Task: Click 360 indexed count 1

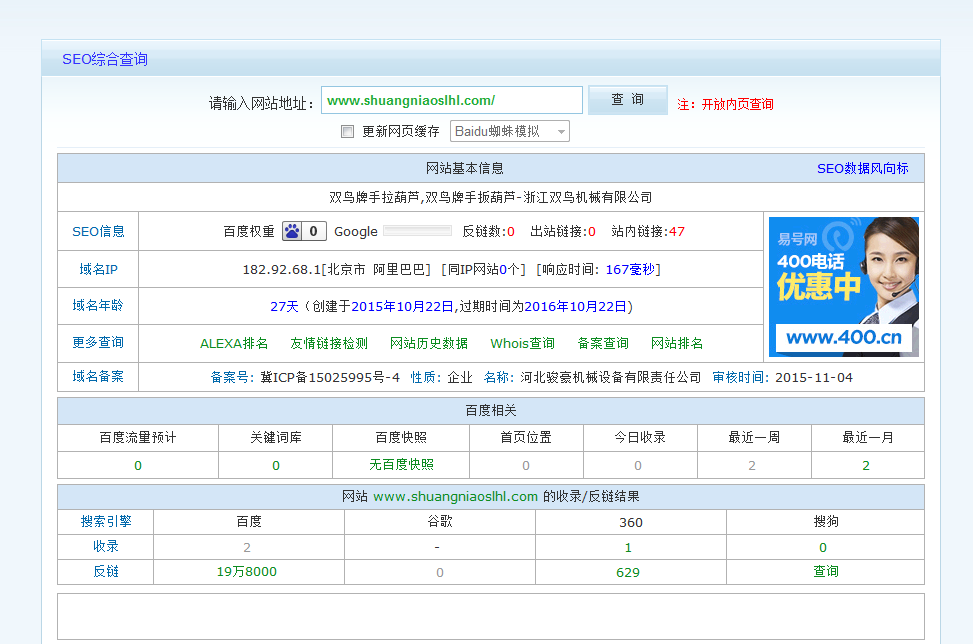Action: point(628,548)
